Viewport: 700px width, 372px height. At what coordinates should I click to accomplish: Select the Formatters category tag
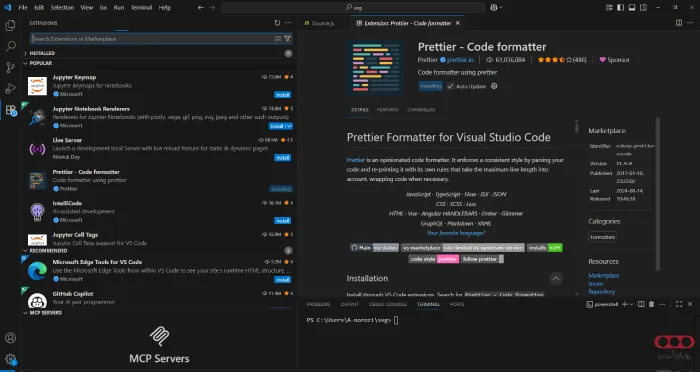602,237
